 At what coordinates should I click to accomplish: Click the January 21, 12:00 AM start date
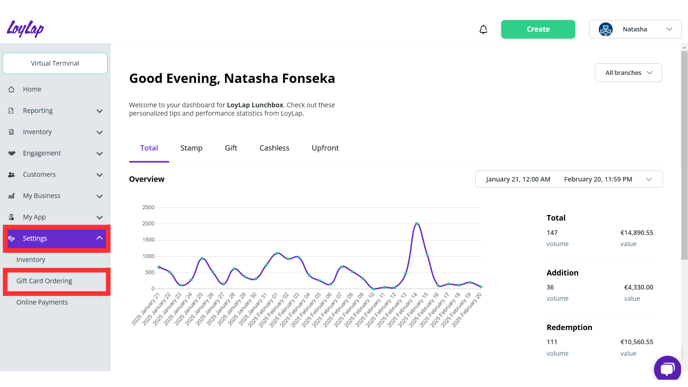tap(518, 179)
